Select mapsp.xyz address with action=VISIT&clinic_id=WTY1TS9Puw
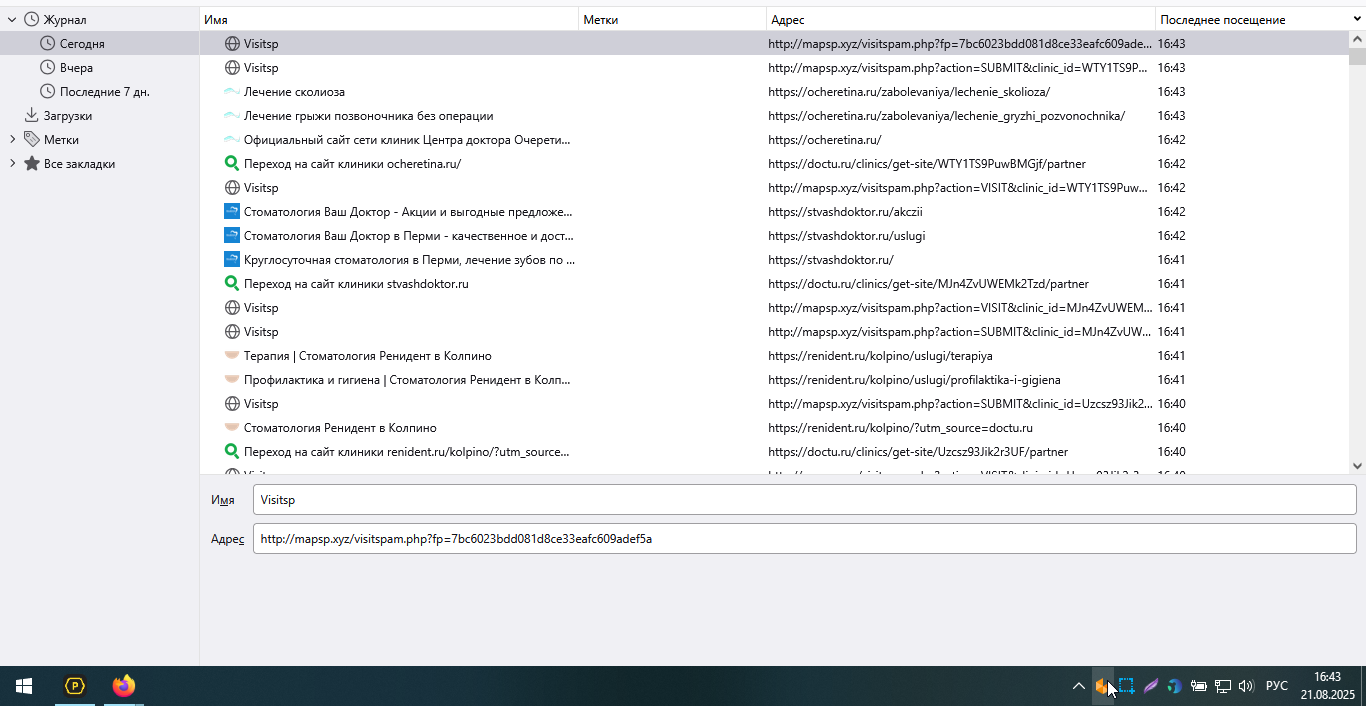Screen dimensions: 1366x706 coord(959,187)
